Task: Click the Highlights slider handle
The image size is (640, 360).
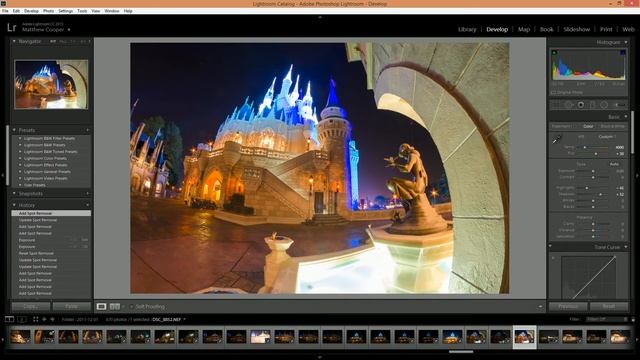Action: [587, 188]
